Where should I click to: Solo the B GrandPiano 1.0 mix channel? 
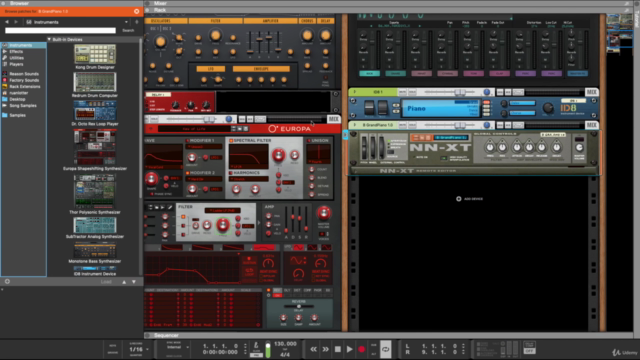[x=412, y=125]
